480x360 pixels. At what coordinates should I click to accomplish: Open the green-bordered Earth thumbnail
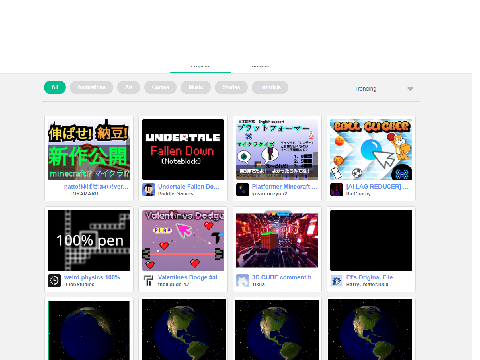tap(89, 330)
